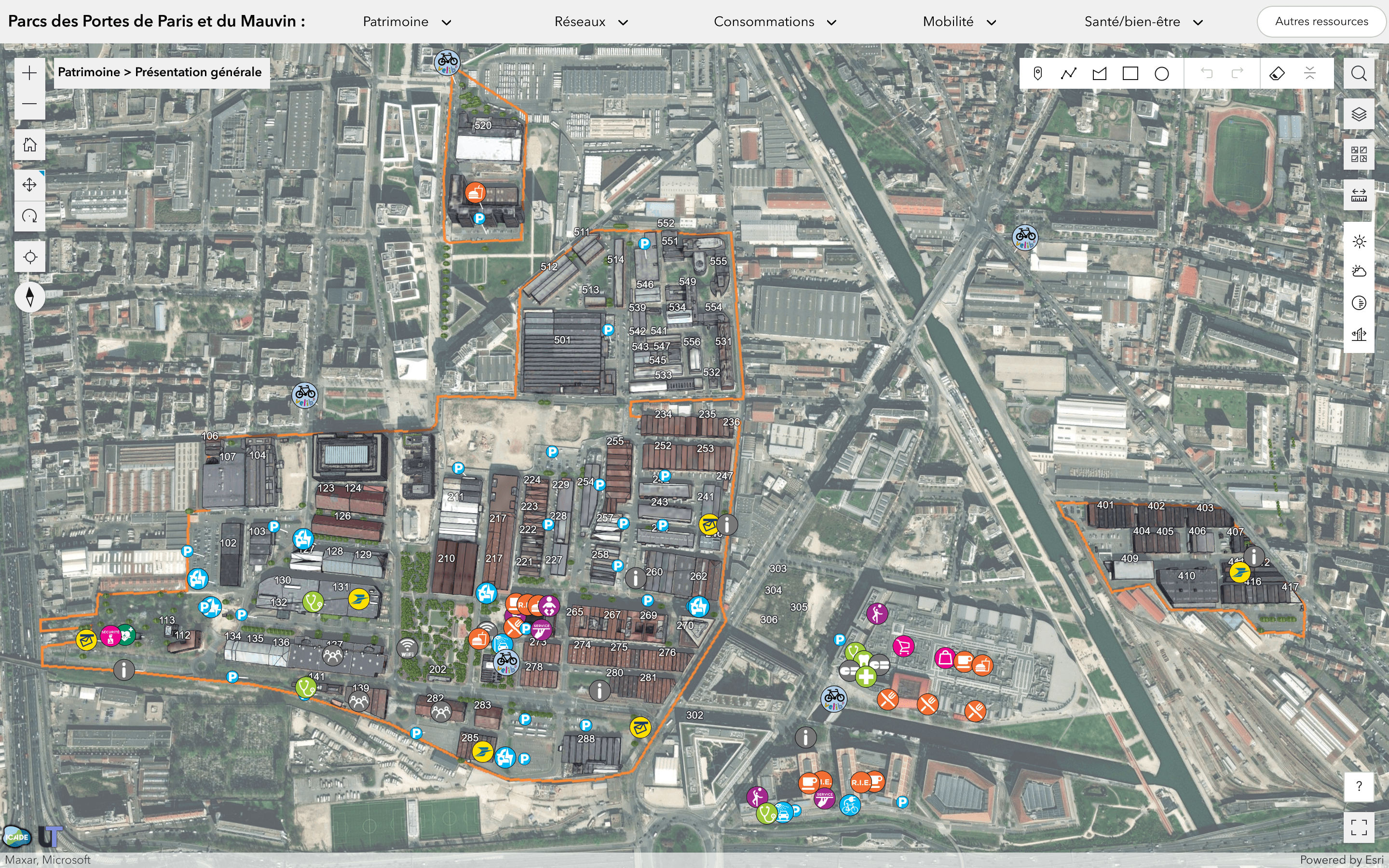
Task: Click the compass to reset orientation
Action: pyautogui.click(x=29, y=297)
